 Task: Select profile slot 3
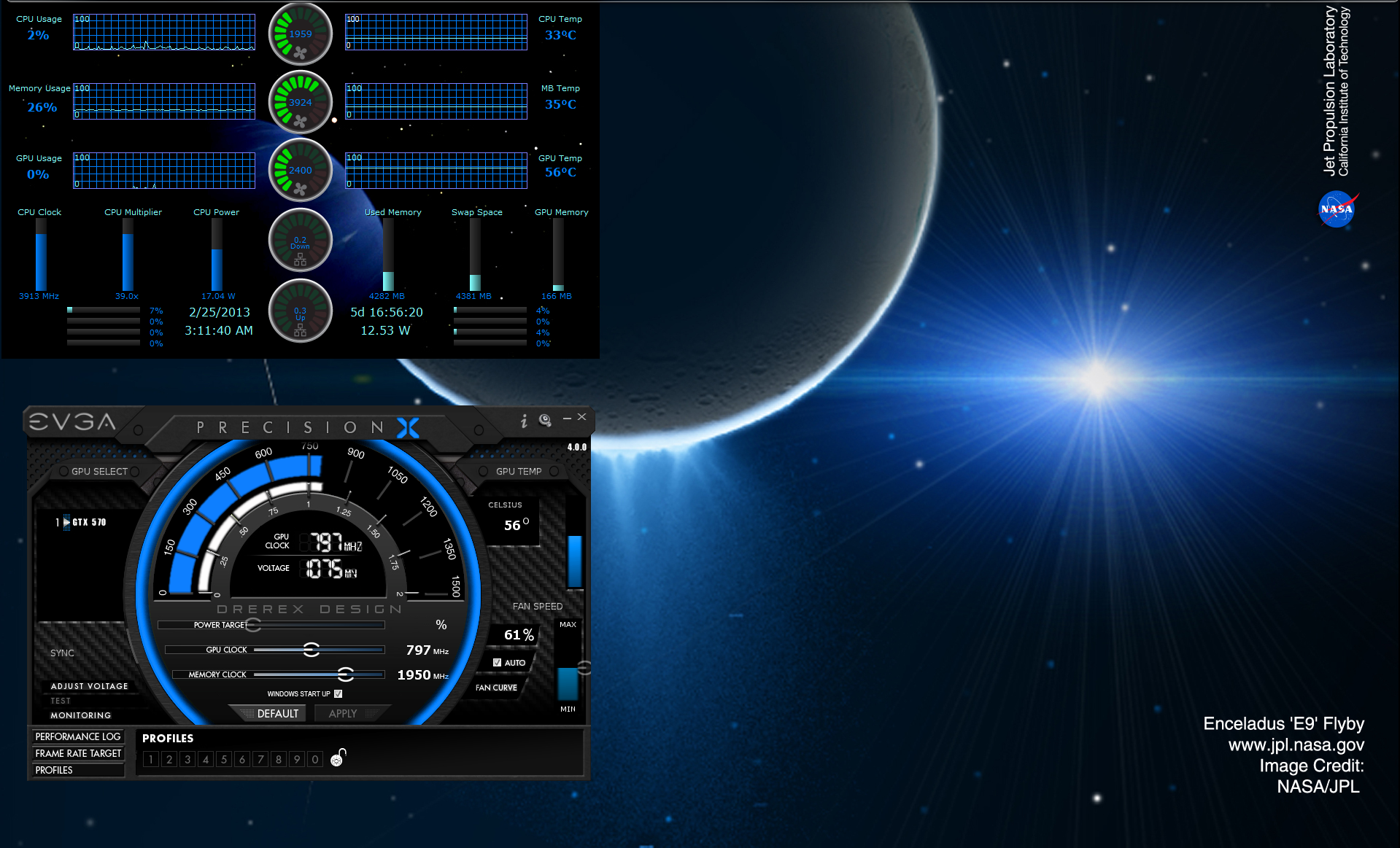[187, 759]
